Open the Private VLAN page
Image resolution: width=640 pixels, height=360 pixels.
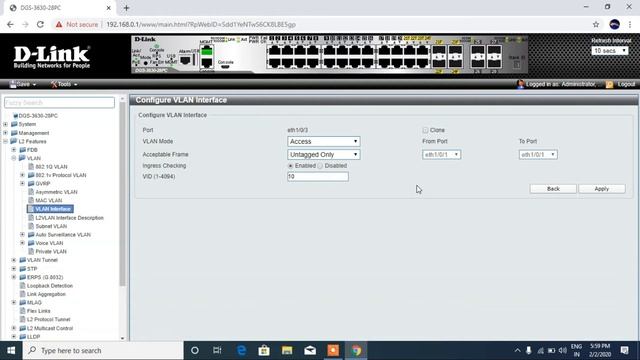point(51,251)
